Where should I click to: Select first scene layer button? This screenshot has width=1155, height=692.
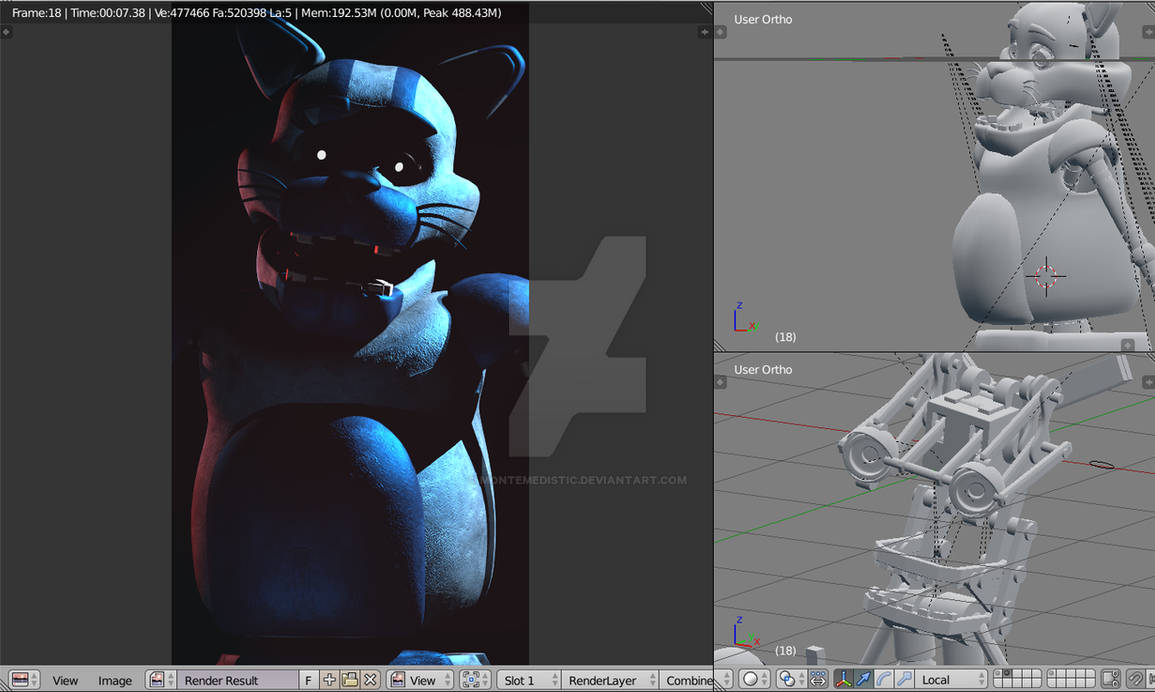(x=998, y=674)
